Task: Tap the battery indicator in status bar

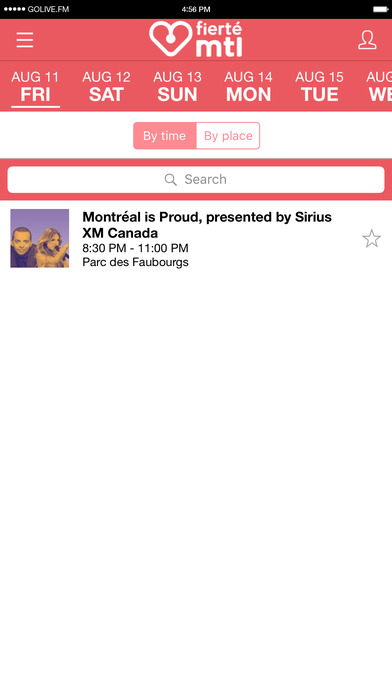Action: click(x=380, y=9)
